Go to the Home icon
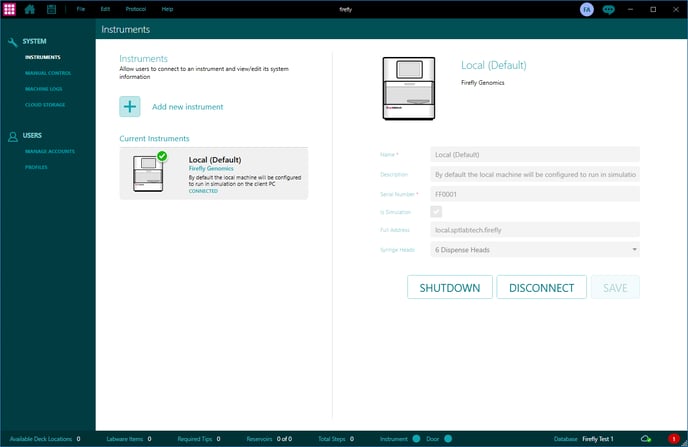The image size is (688, 447). coord(30,9)
